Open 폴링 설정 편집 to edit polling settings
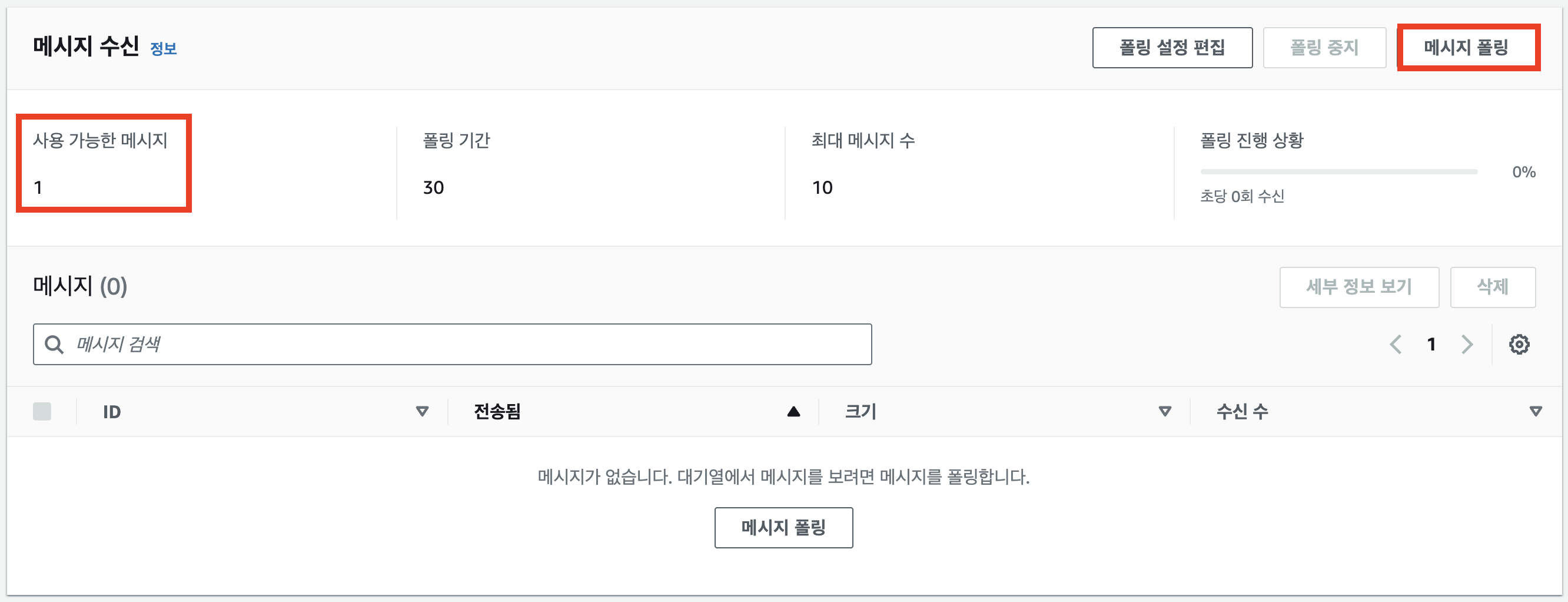This screenshot has height=602, width=1568. pos(1172,48)
